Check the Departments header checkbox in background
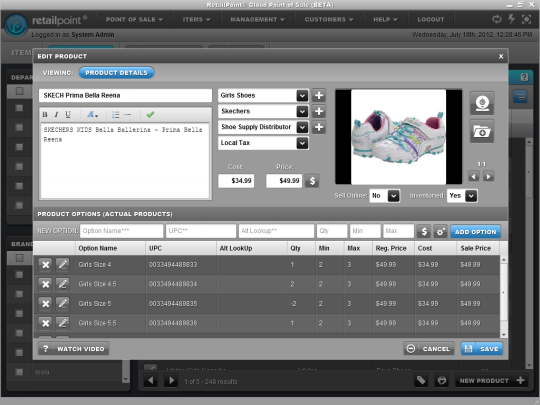Screen dimensions: 540x405 [x=20, y=91]
